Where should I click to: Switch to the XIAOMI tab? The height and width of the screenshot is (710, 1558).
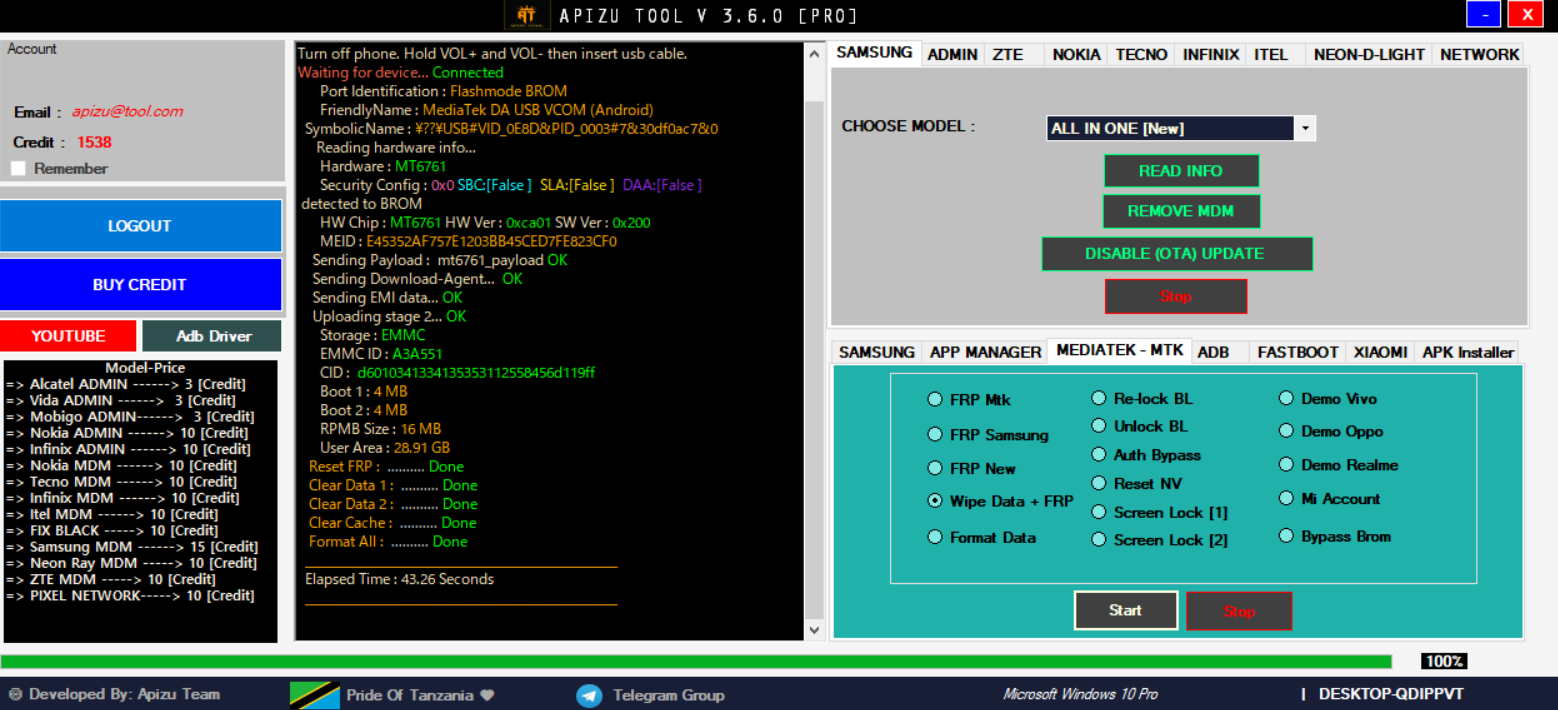pyautogui.click(x=1380, y=352)
